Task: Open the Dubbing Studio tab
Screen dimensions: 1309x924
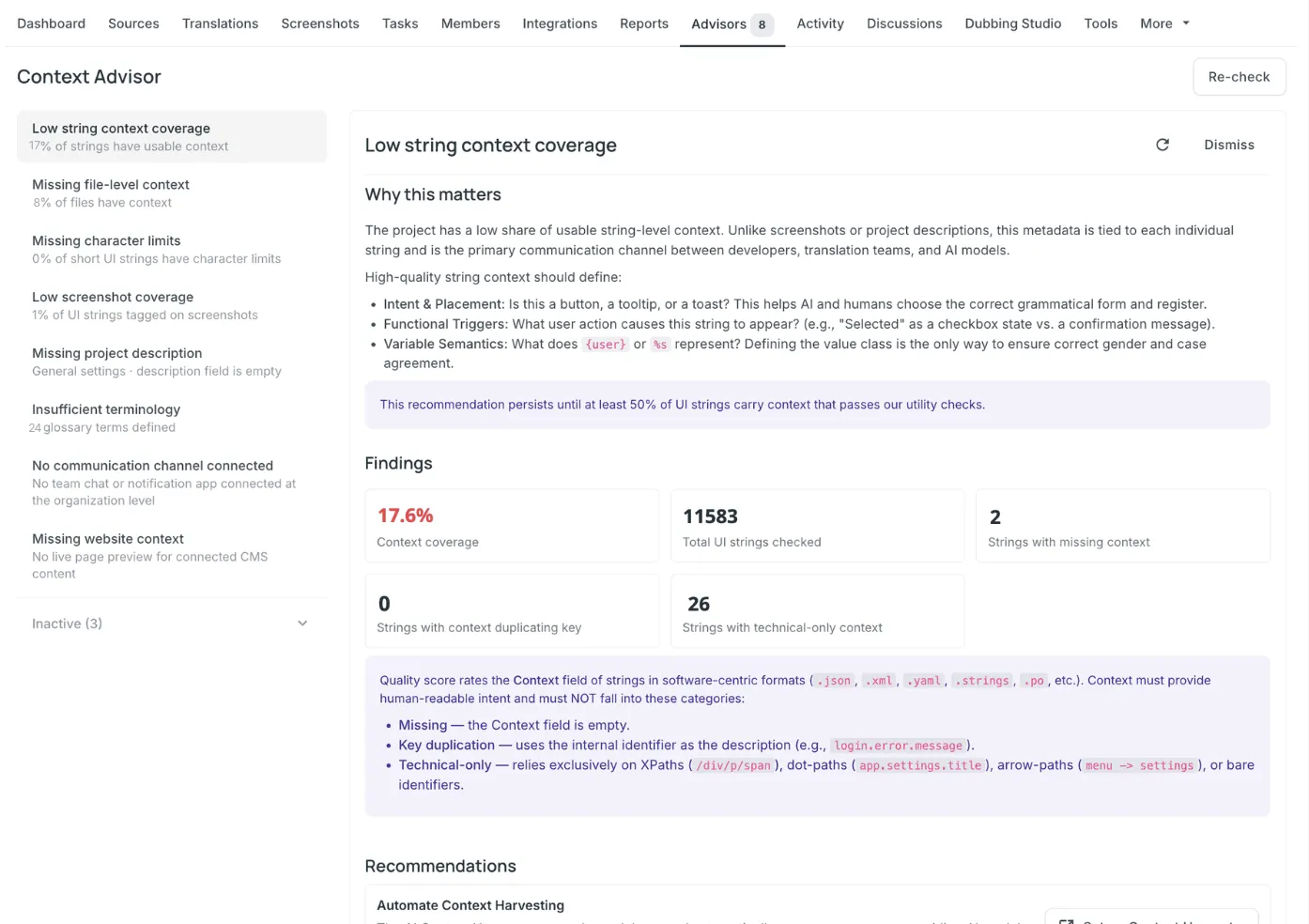Action: 1012,23
